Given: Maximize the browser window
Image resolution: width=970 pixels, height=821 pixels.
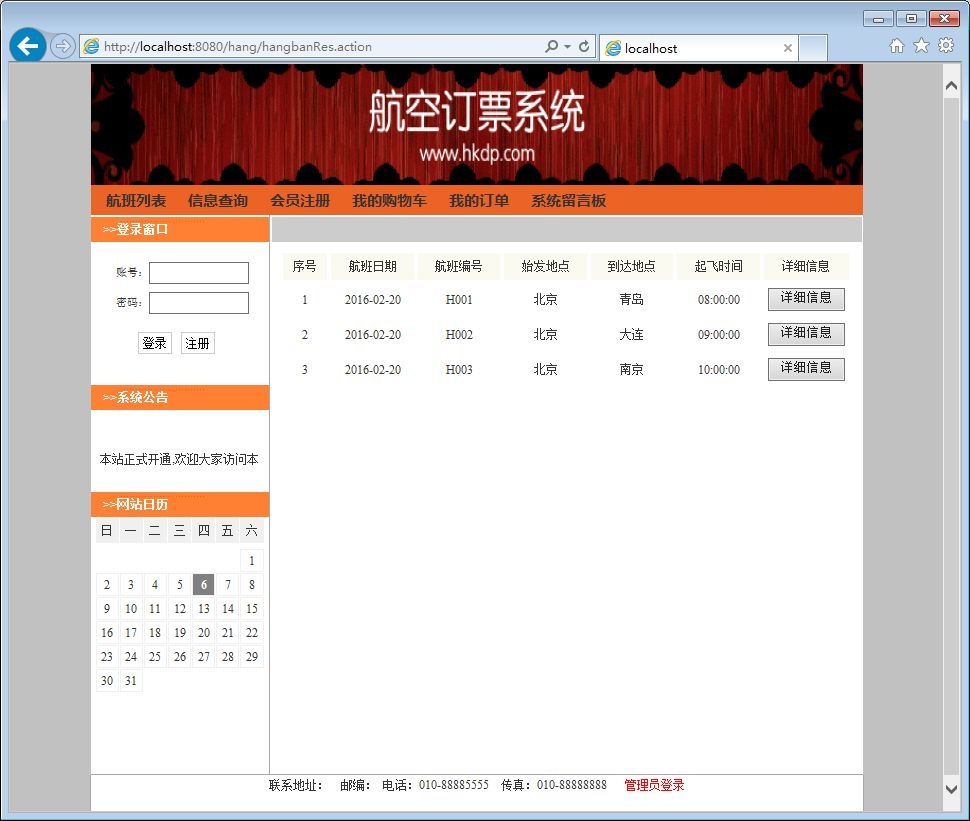Looking at the screenshot, I should [911, 19].
